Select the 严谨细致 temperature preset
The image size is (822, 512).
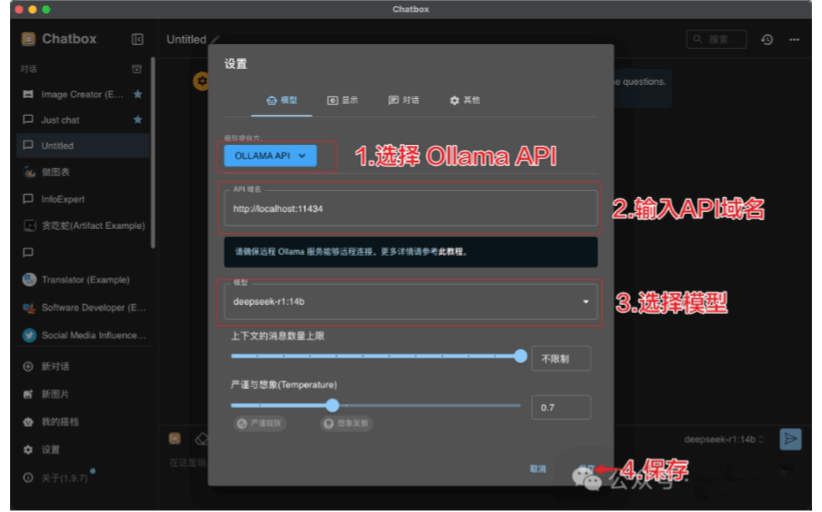261,424
